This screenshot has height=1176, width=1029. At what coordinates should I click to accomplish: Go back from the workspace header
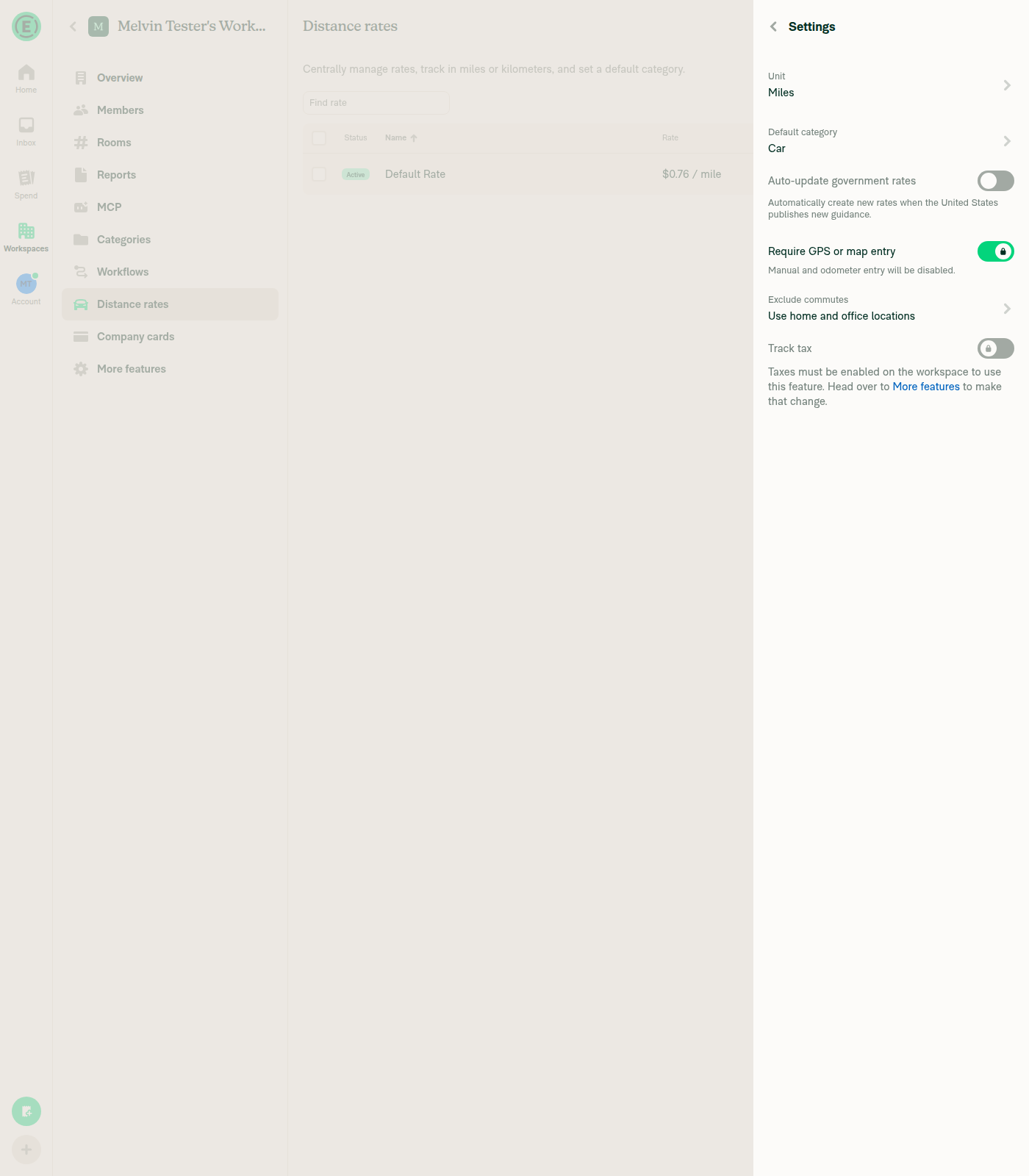pyautogui.click(x=73, y=26)
